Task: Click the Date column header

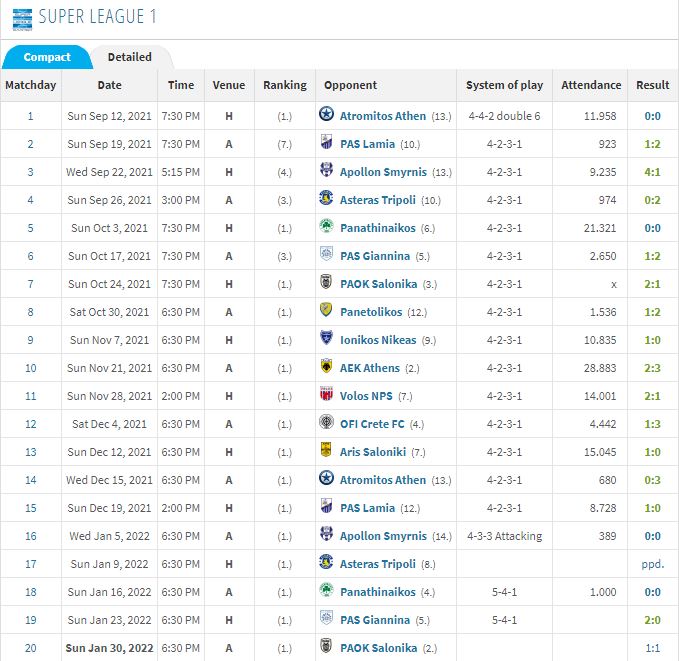Action: click(x=110, y=85)
